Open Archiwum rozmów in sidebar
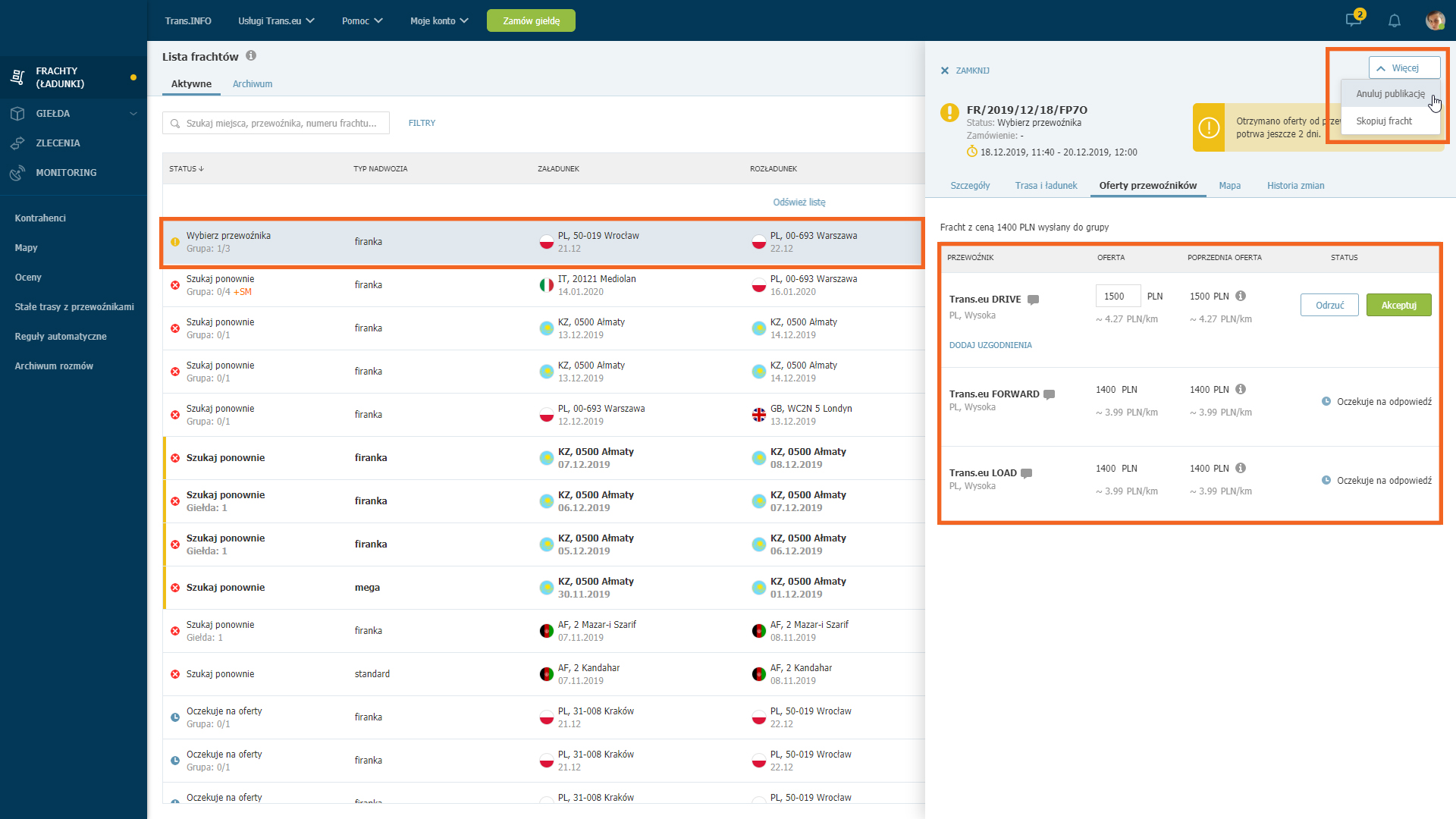The width and height of the screenshot is (1456, 819). [54, 366]
